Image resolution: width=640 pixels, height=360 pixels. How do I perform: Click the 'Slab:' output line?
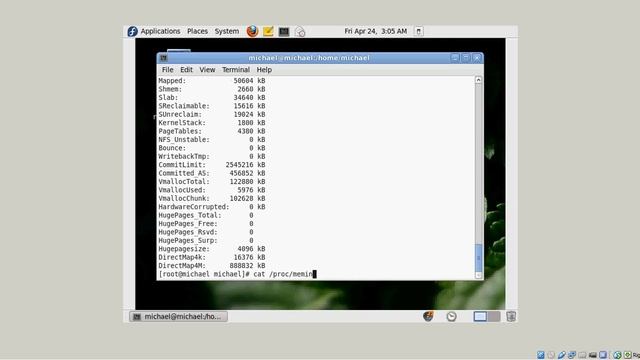click(212, 98)
